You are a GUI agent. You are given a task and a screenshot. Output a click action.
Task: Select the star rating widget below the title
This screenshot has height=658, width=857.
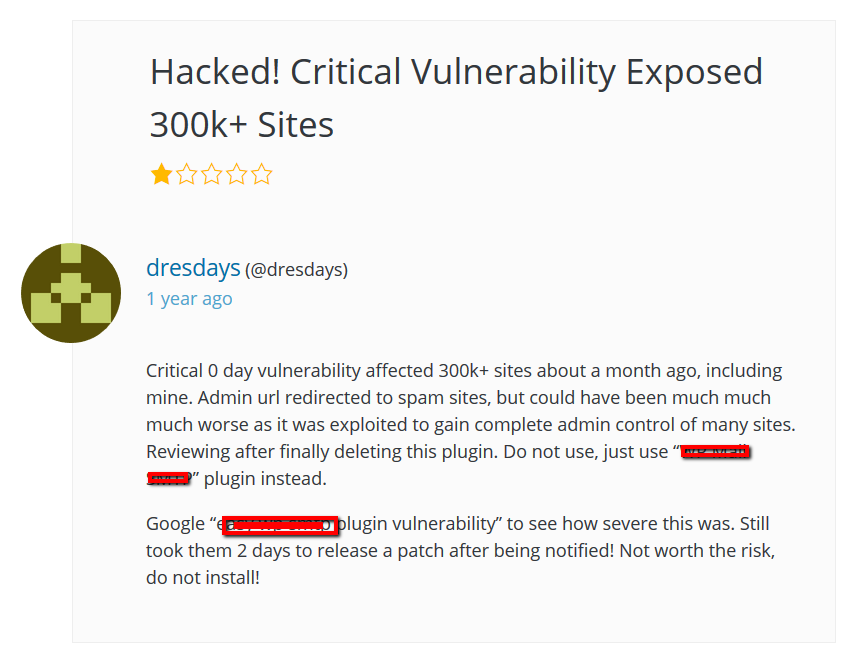(211, 174)
